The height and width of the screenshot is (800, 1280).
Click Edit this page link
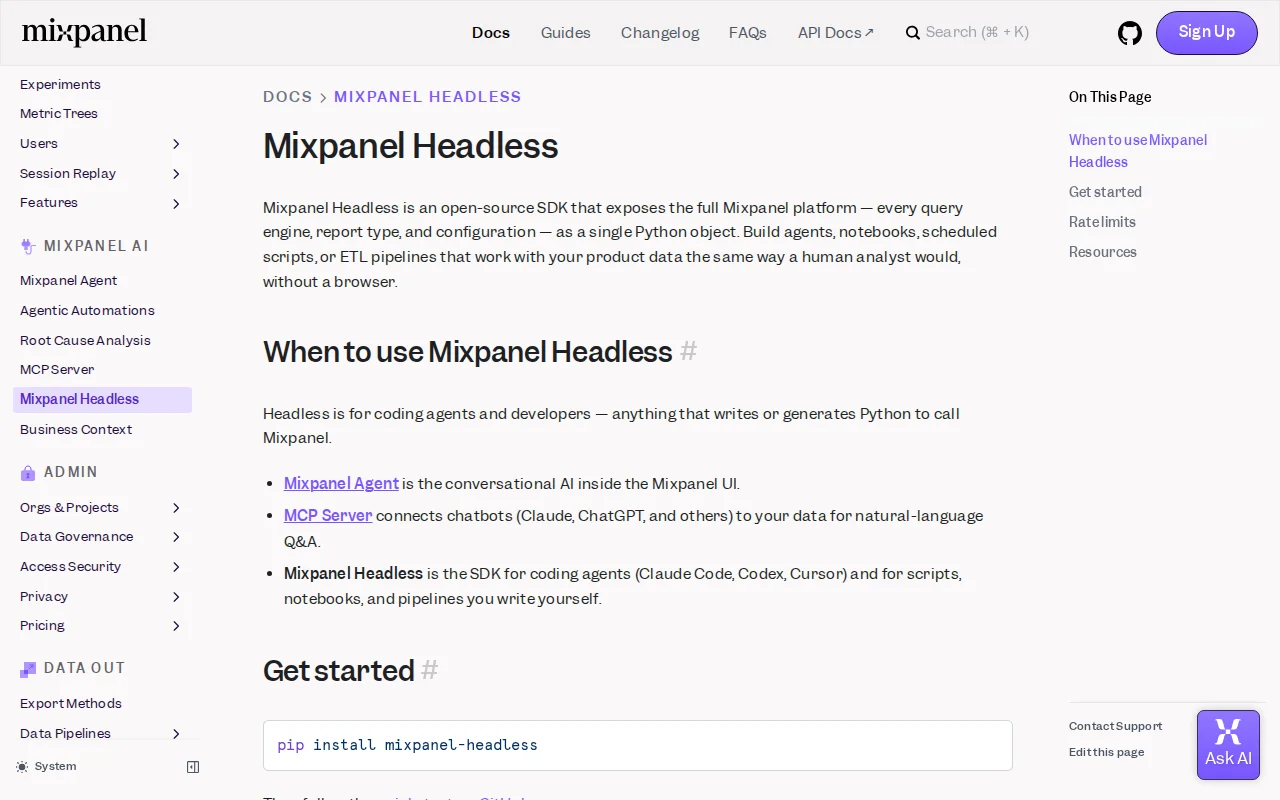click(x=1106, y=752)
